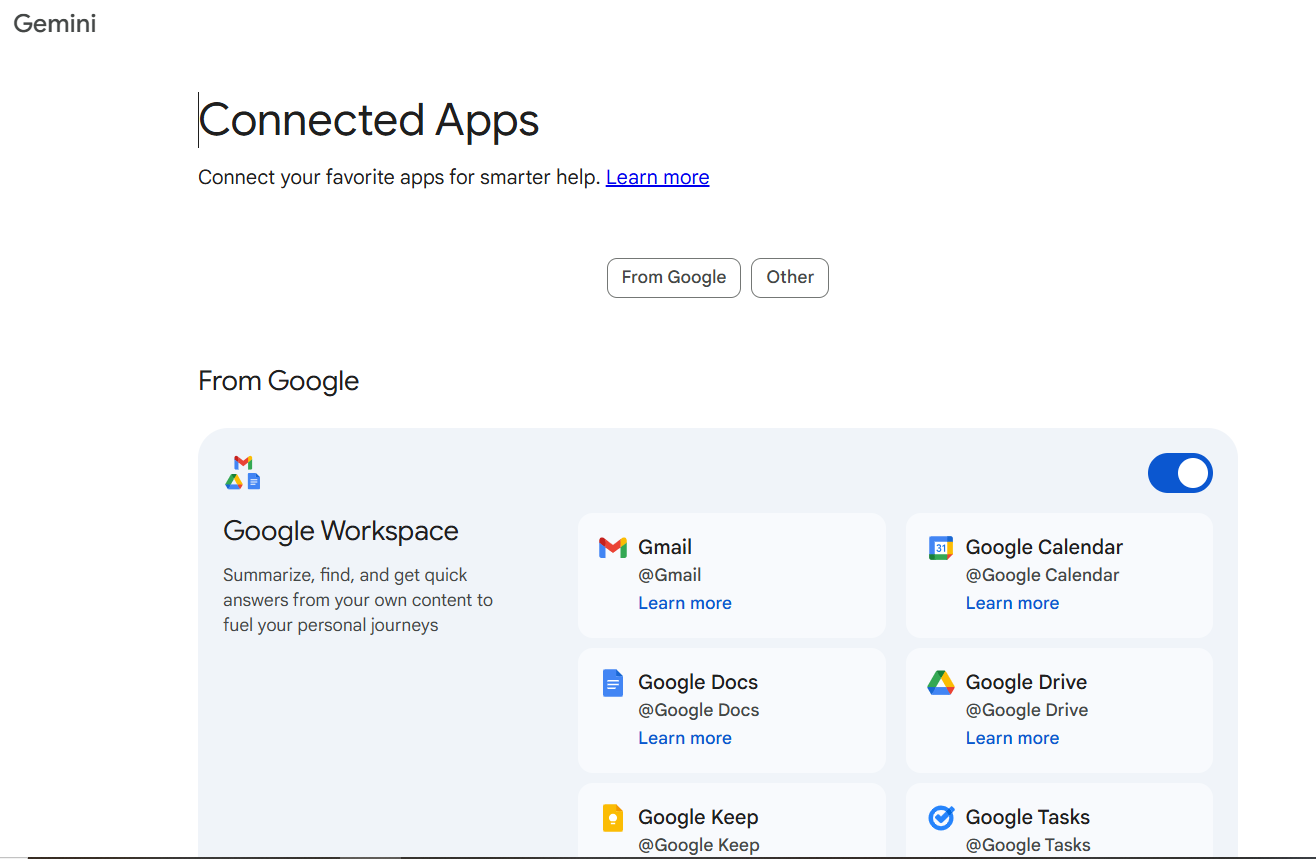Turn off the Google Workspace toggle
This screenshot has height=859, width=1316.
pos(1180,473)
